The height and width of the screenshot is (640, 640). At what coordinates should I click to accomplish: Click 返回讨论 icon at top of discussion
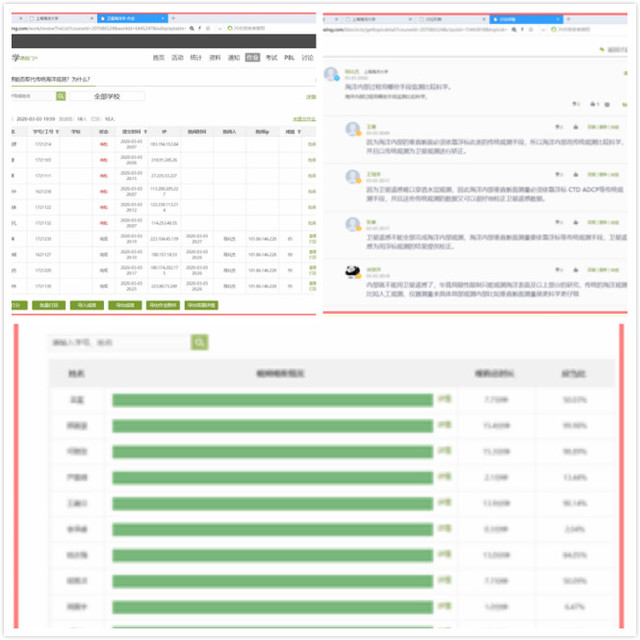pyautogui.click(x=601, y=48)
